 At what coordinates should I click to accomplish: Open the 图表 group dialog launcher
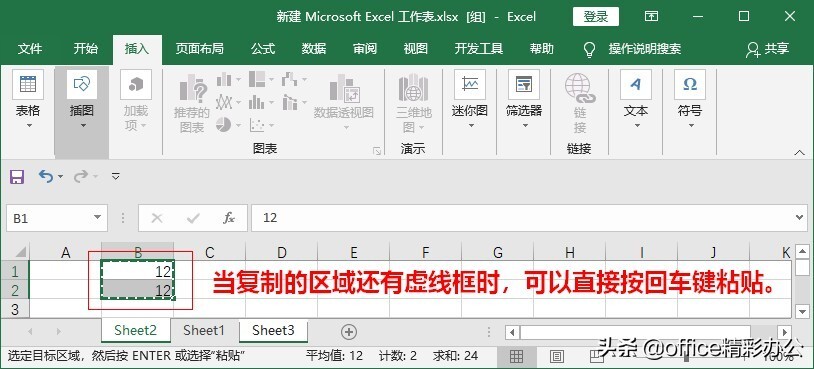click(377, 151)
